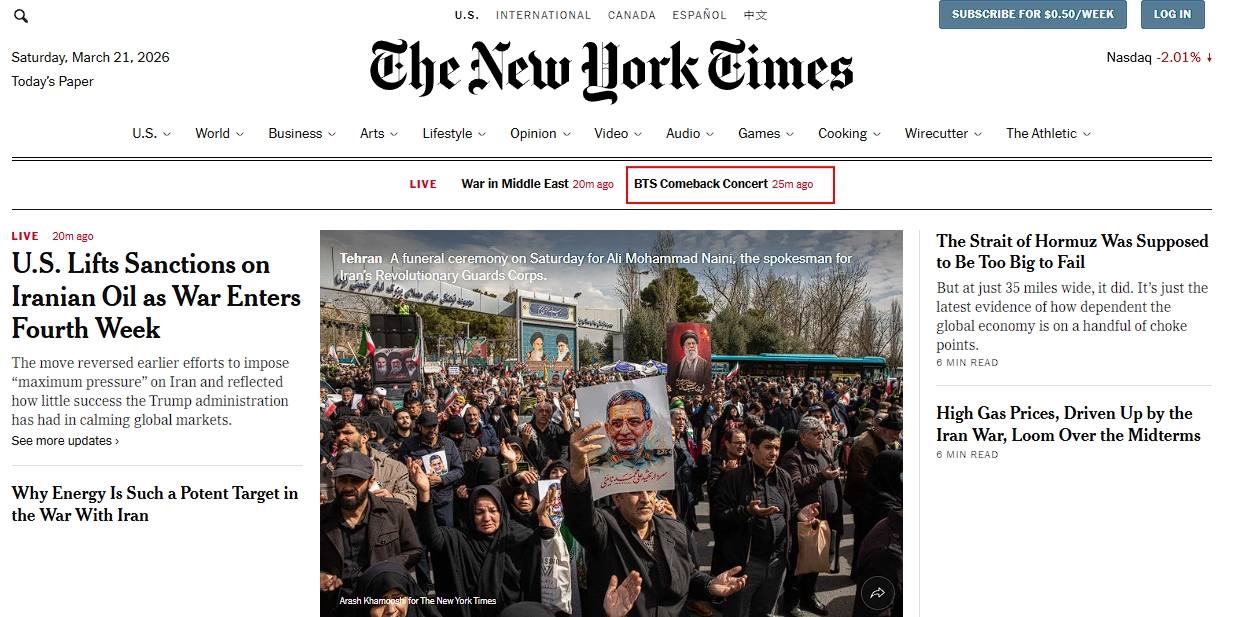Open BTS Comeback Concert live link
Viewport: 1233px width, 617px height.
point(724,184)
